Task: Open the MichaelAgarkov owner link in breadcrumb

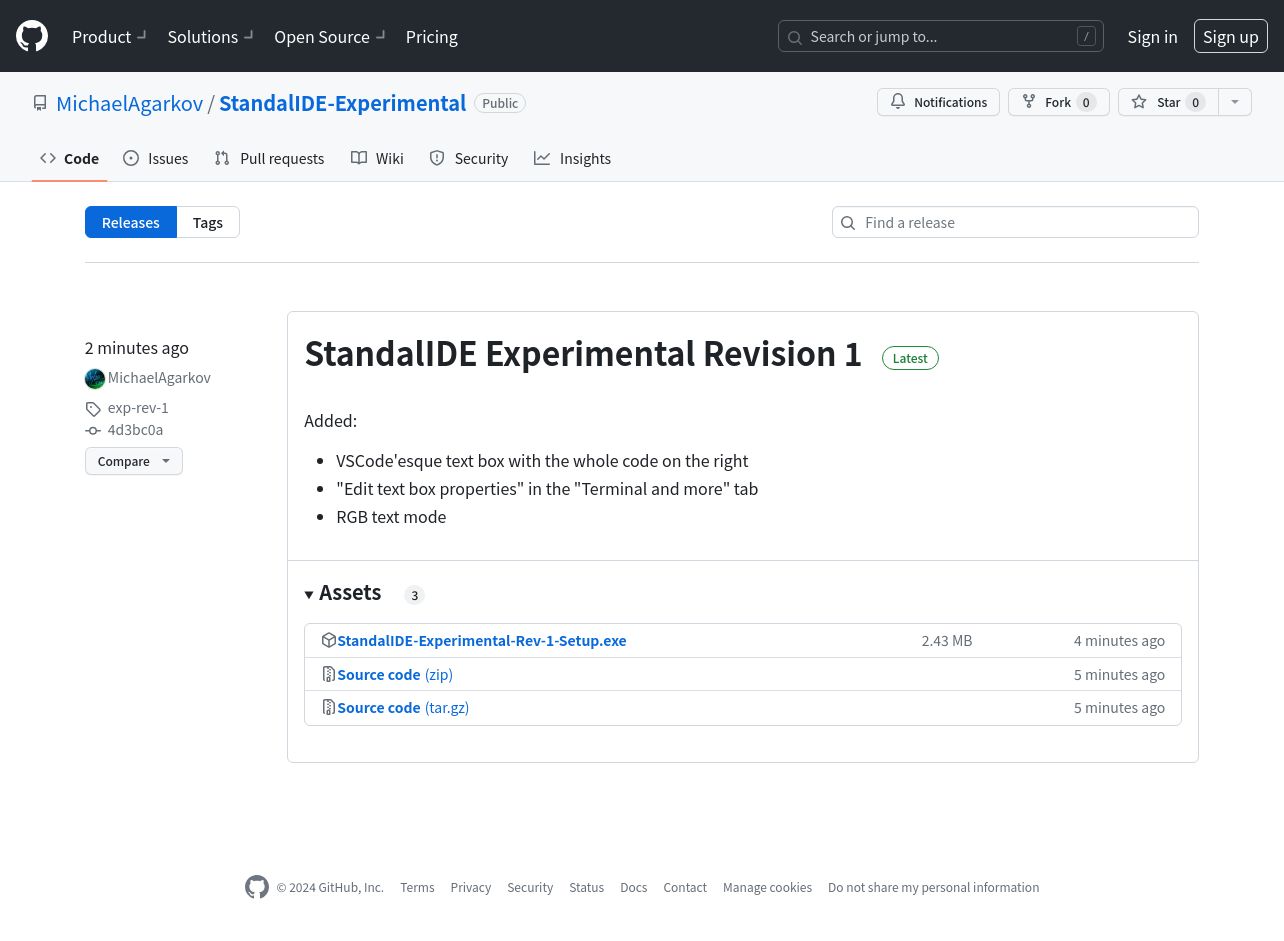Action: pos(130,103)
